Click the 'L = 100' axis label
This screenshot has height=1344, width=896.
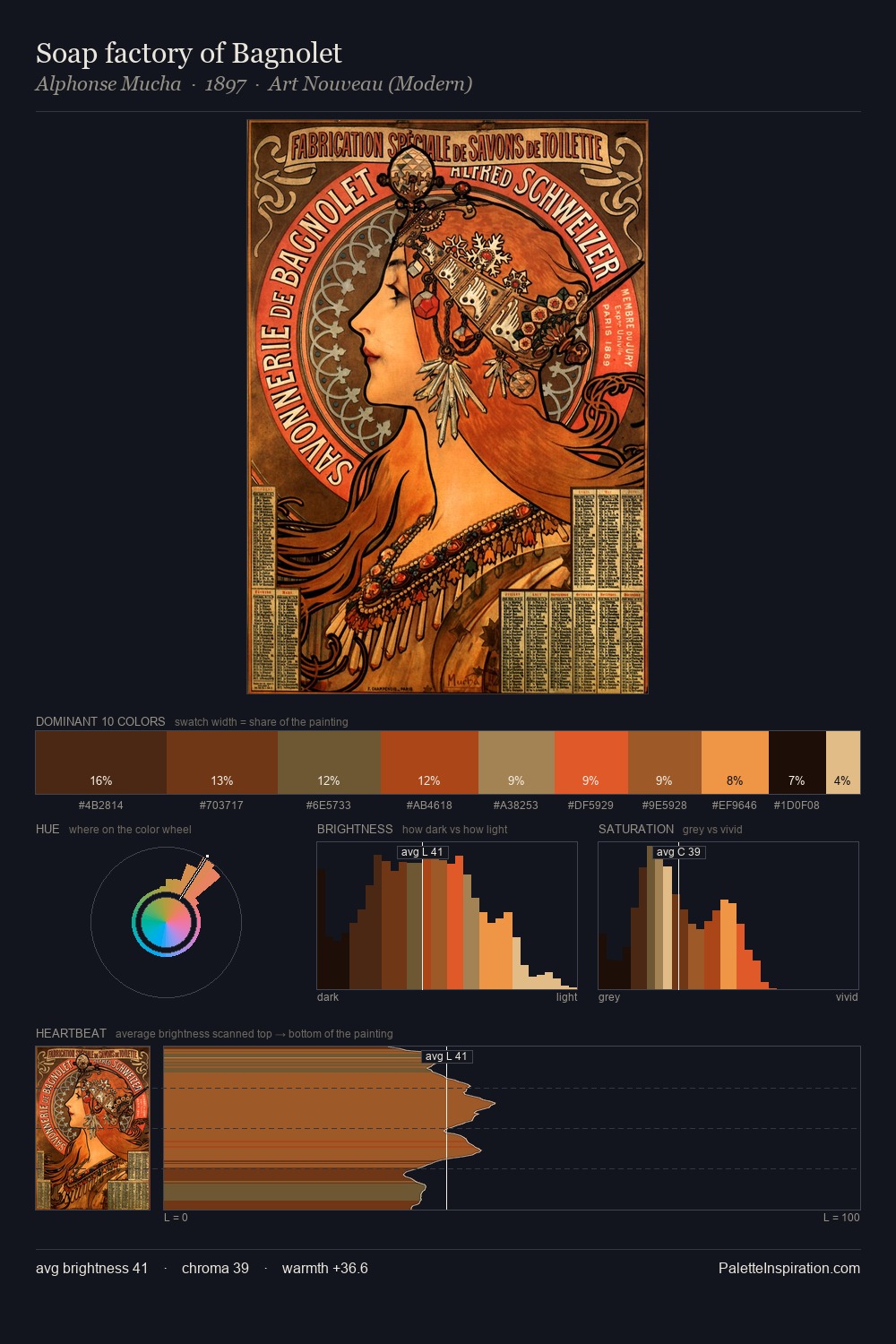click(x=841, y=1218)
